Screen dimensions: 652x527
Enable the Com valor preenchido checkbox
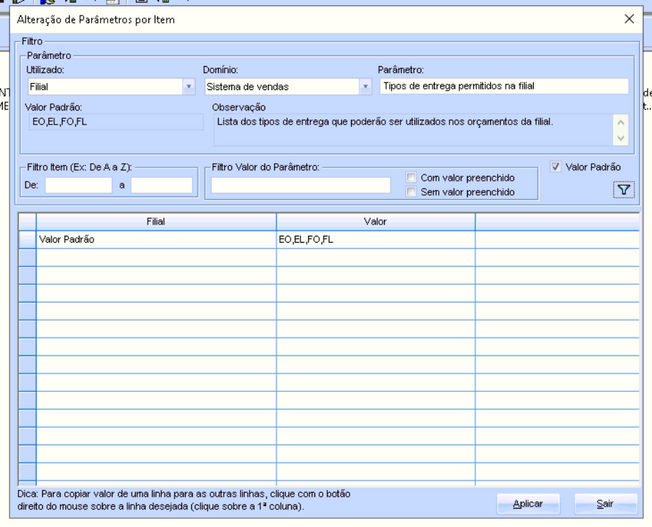tap(412, 178)
